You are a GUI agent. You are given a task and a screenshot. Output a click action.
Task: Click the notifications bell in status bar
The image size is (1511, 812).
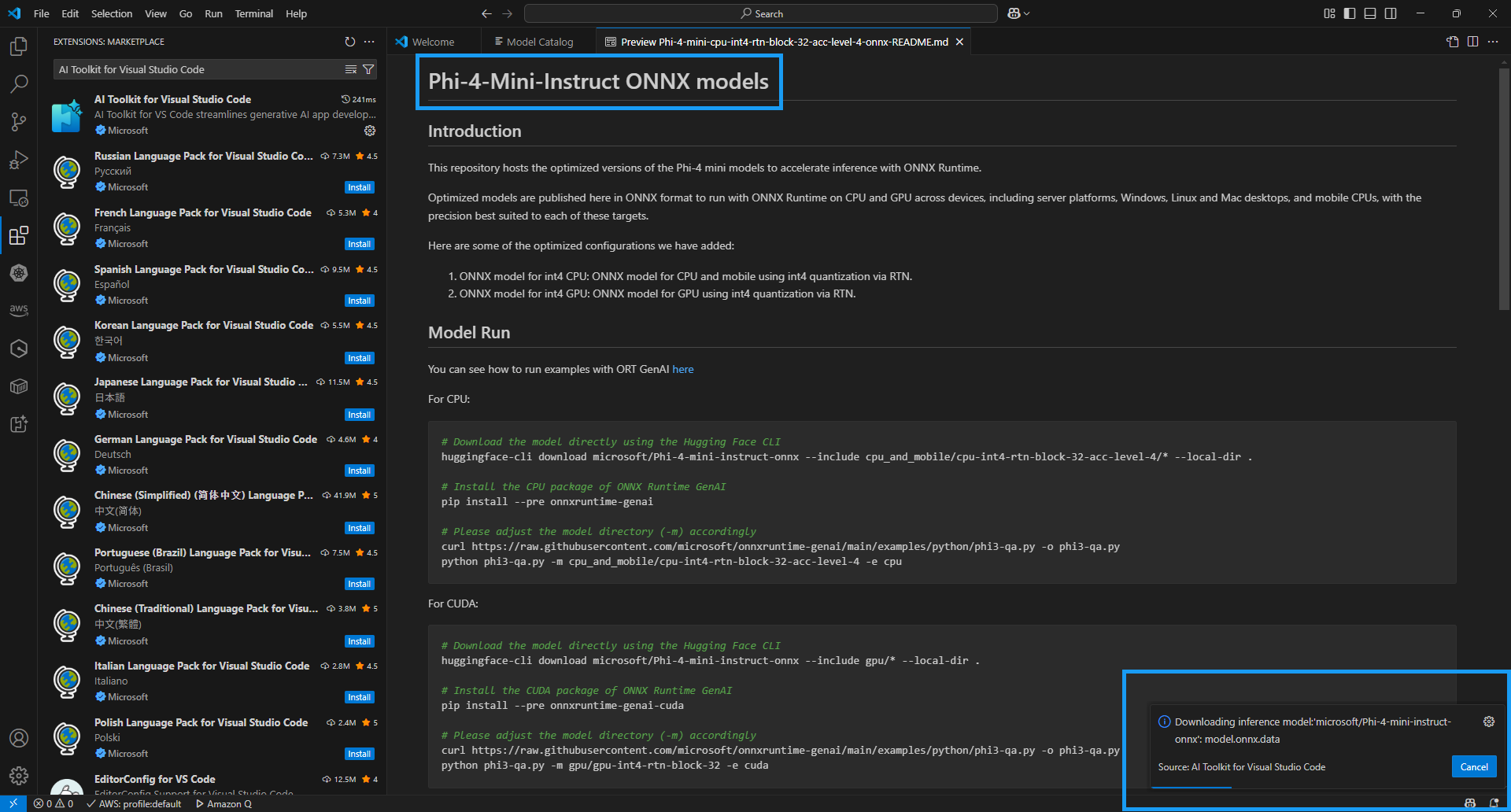(1494, 804)
